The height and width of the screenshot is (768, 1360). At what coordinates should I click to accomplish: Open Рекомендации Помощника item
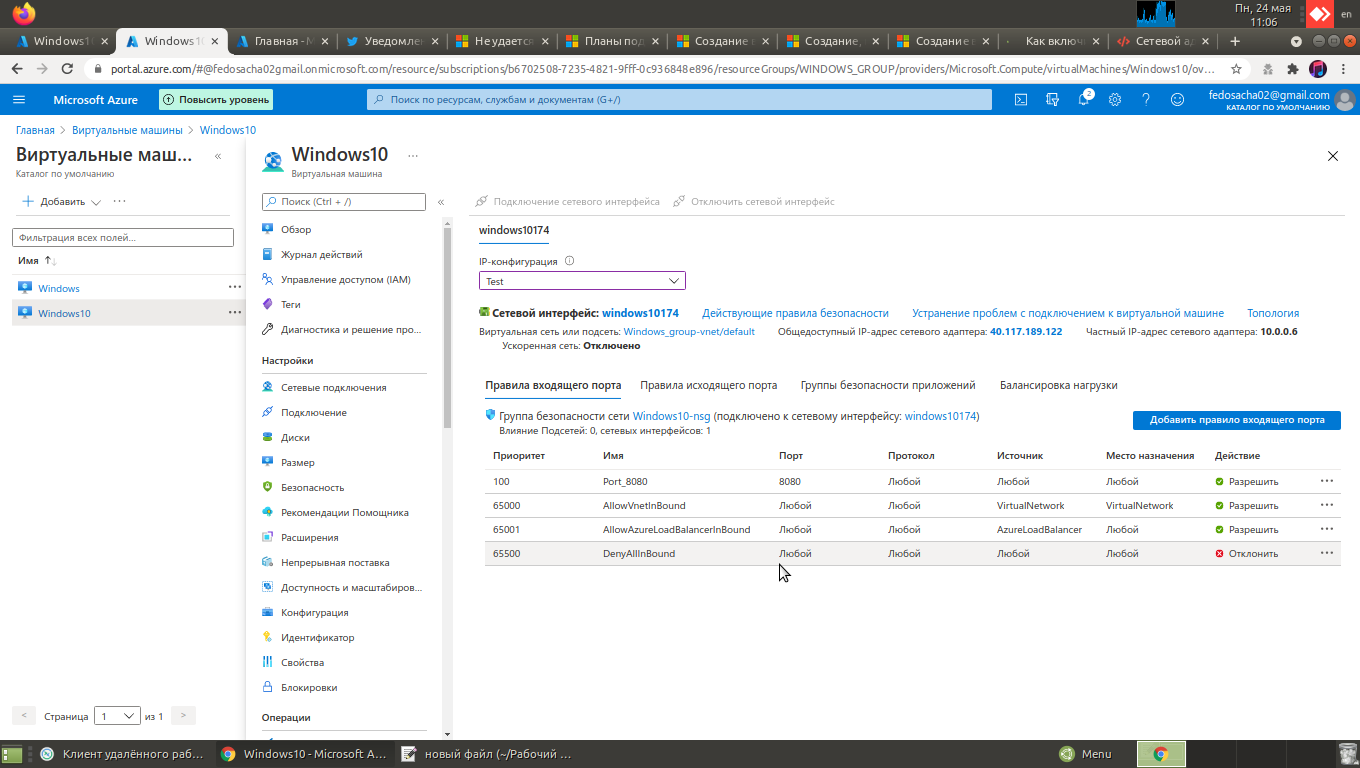point(343,513)
